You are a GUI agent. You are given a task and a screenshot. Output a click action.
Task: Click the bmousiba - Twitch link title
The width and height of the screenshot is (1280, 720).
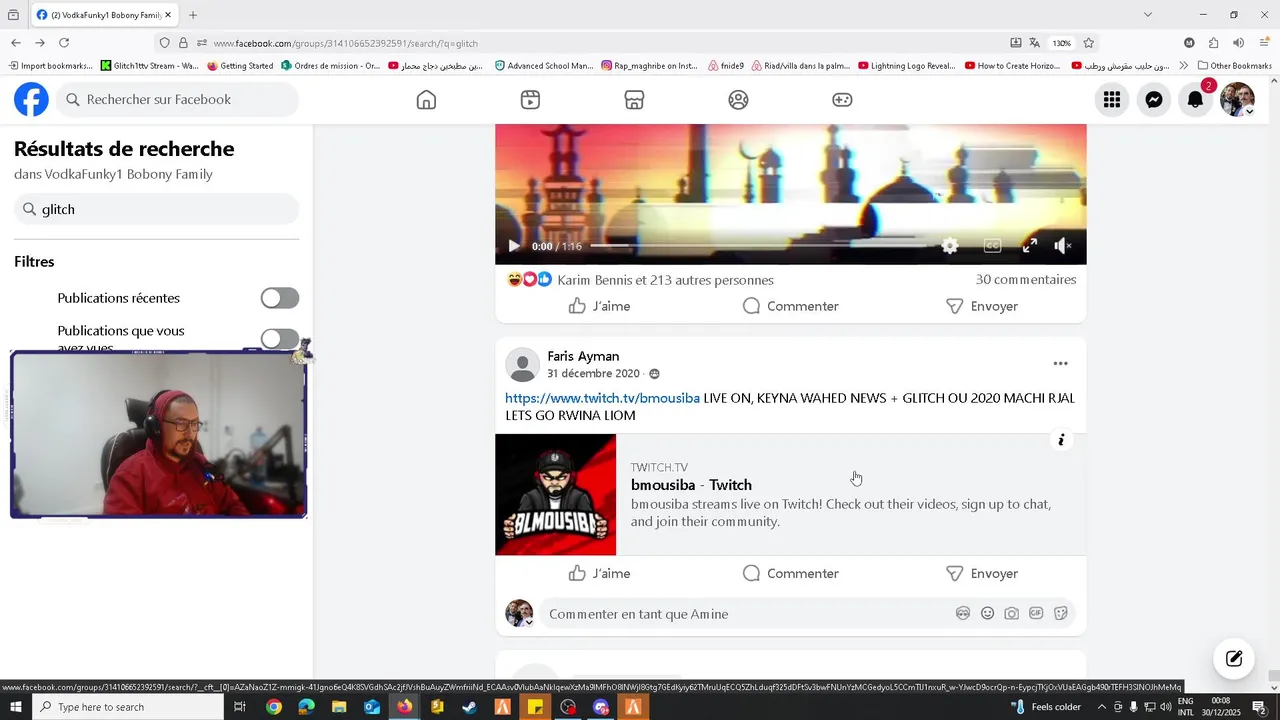pos(691,485)
